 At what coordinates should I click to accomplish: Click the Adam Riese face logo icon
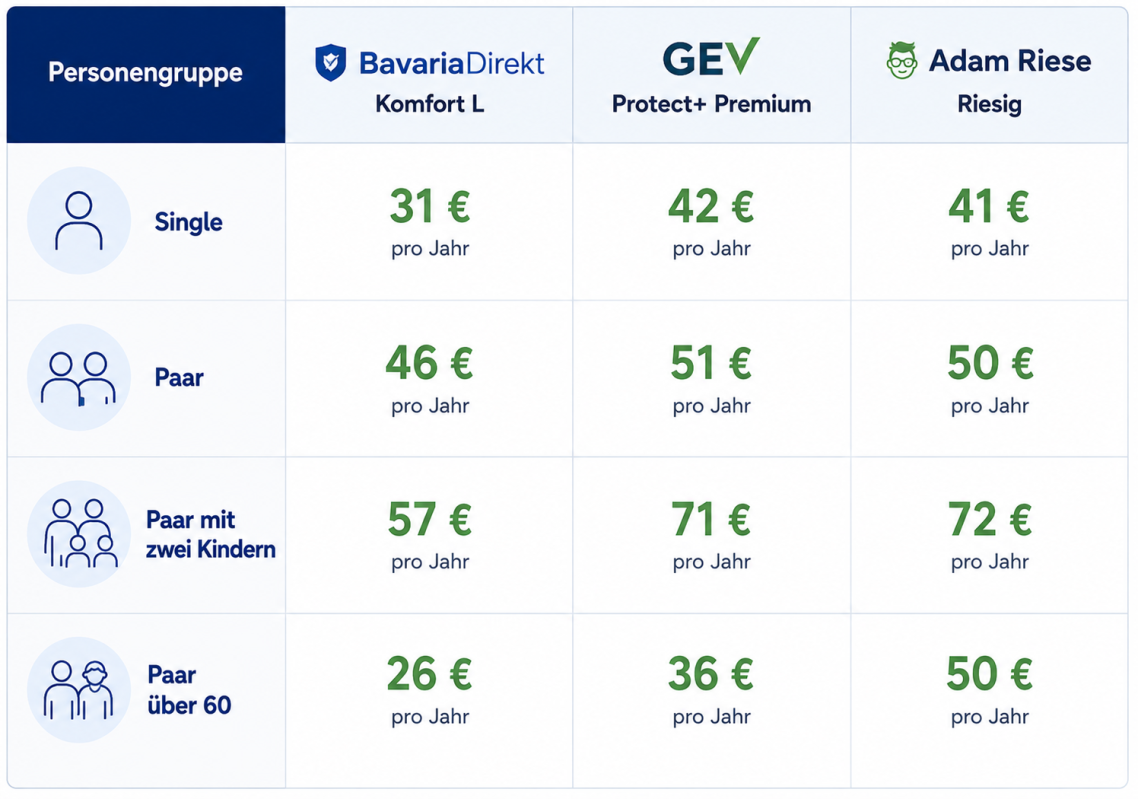(x=901, y=60)
